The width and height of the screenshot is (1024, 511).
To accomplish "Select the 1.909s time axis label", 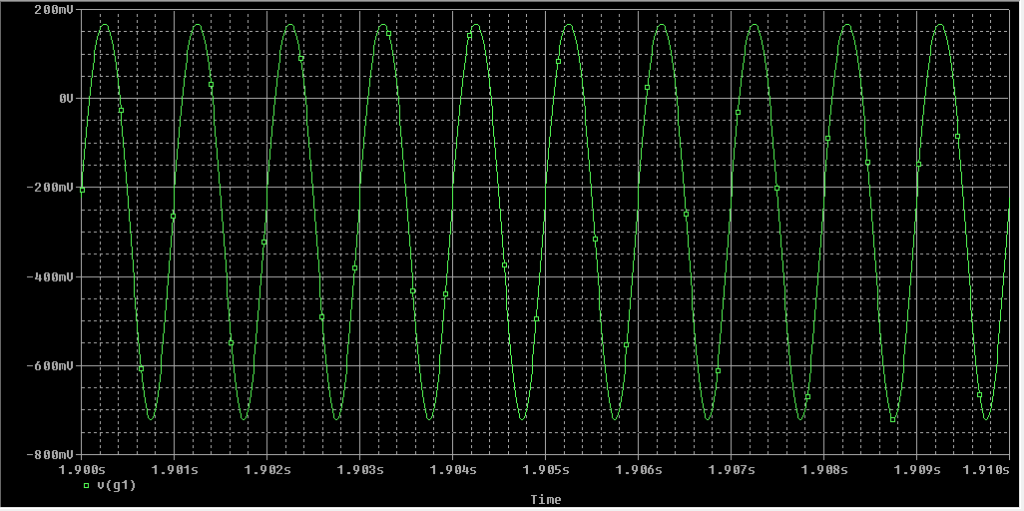I will point(917,468).
